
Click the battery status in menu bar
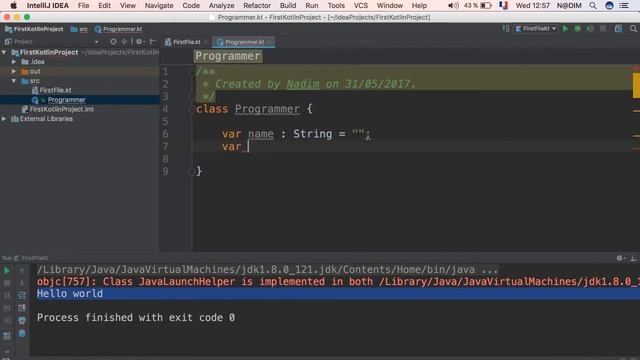[477, 5]
